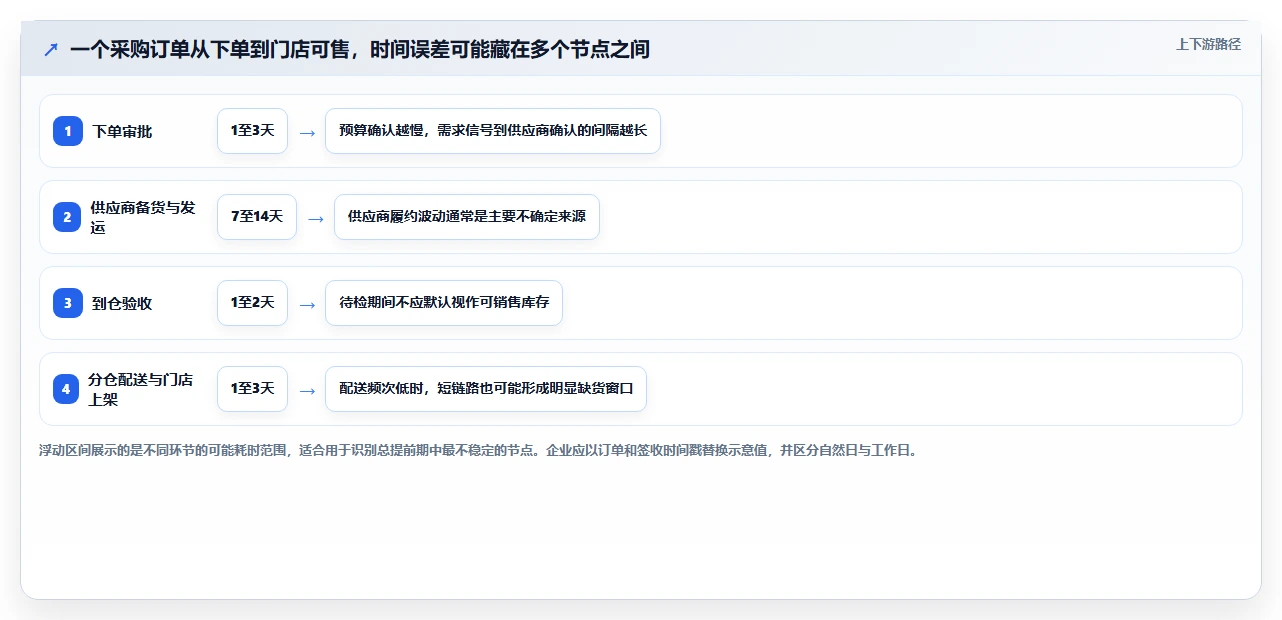Click the arrow icon in the 下单审批 row
The height and width of the screenshot is (620, 1282).
pos(307,132)
